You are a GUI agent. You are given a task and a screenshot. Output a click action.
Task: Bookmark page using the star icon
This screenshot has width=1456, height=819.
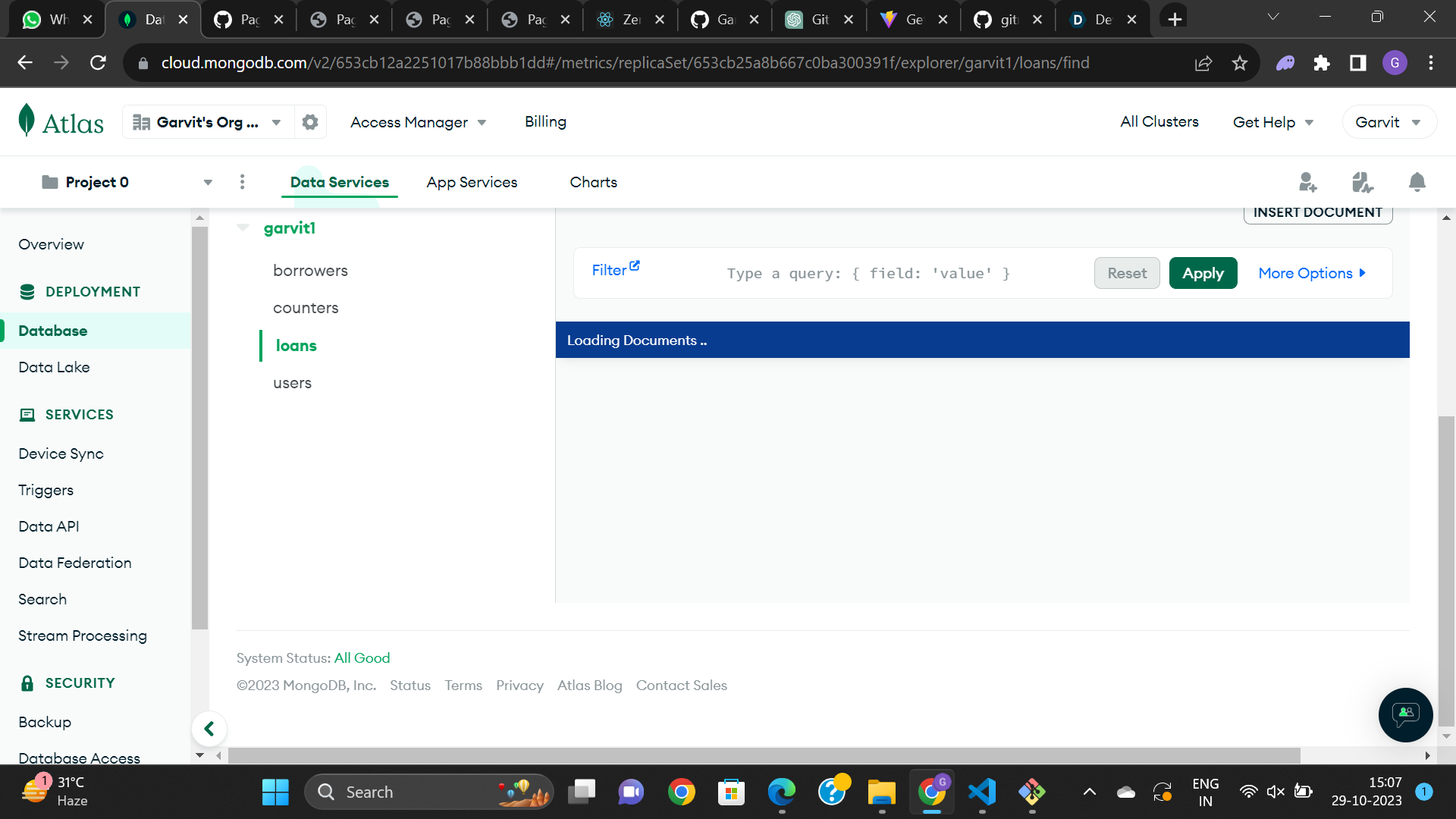(1240, 63)
